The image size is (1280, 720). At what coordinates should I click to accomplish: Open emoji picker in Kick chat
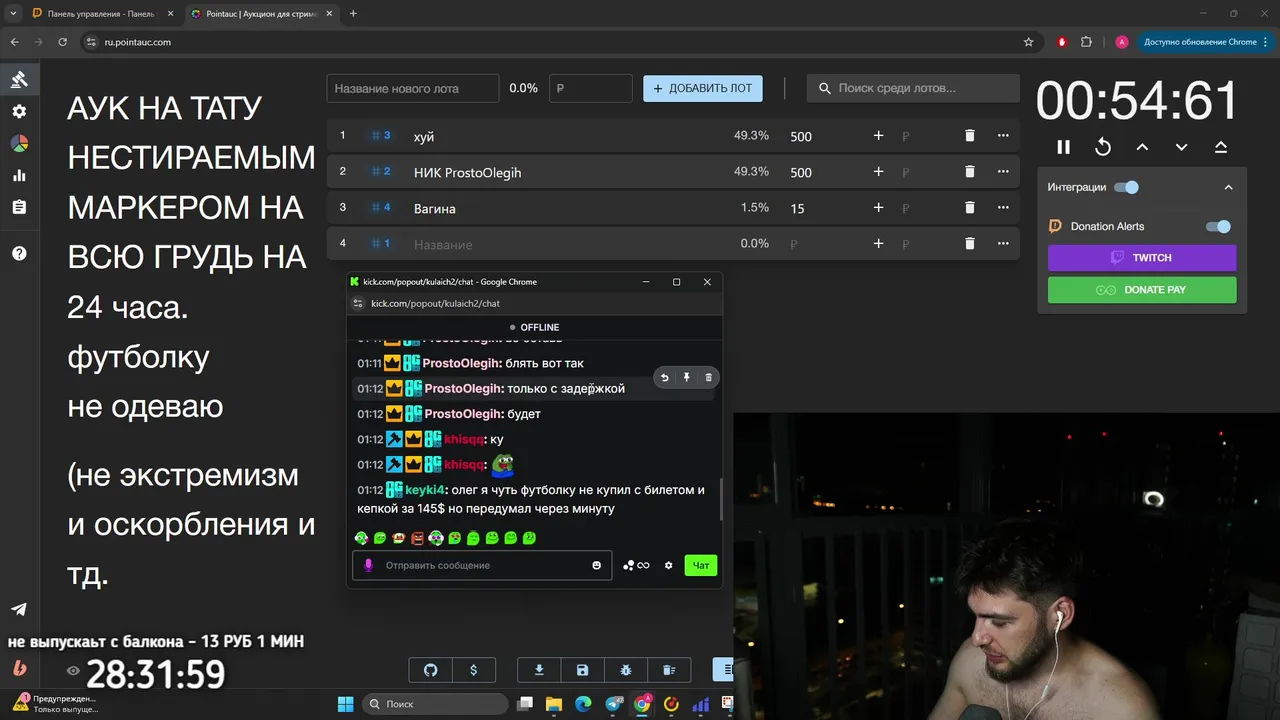[x=597, y=565]
